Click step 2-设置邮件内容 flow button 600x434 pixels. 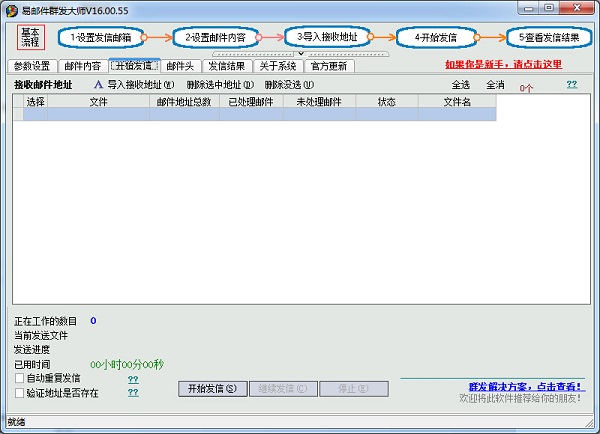[x=213, y=38]
